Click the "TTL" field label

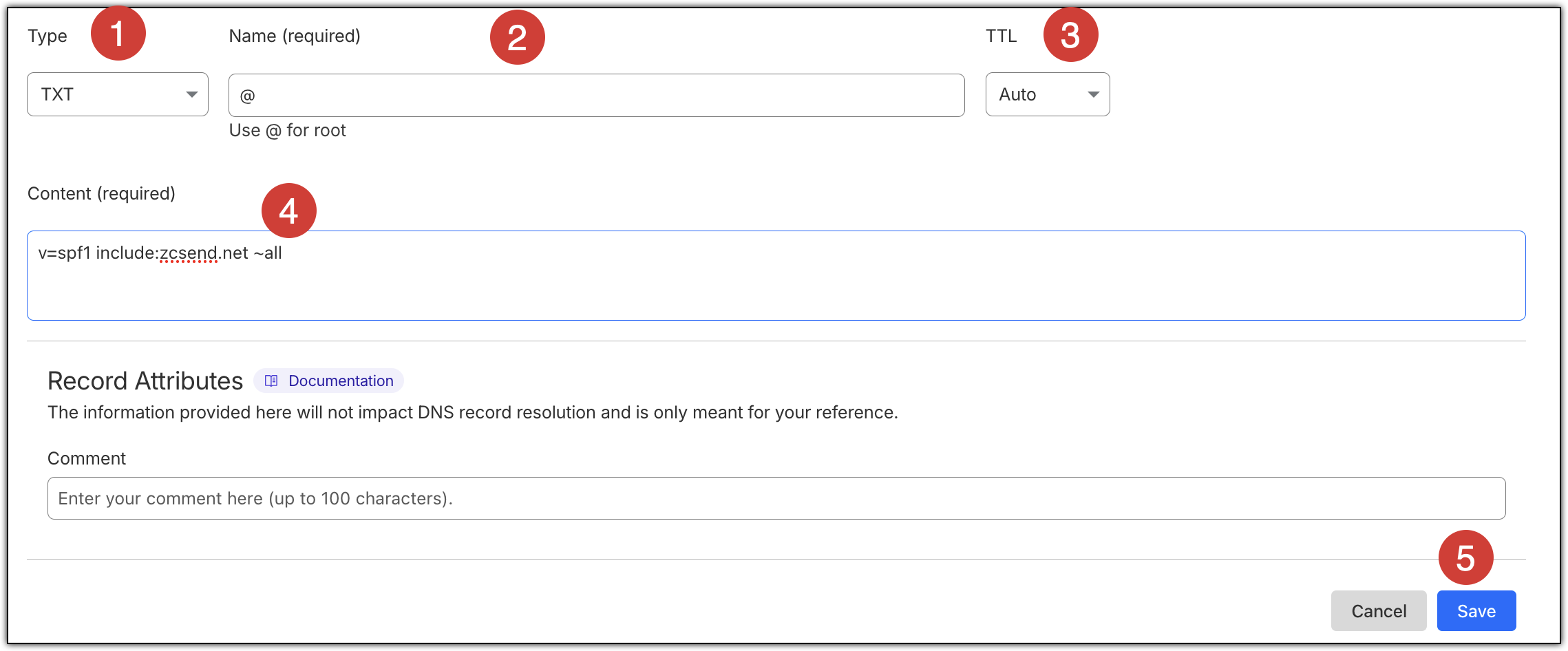(x=1001, y=36)
